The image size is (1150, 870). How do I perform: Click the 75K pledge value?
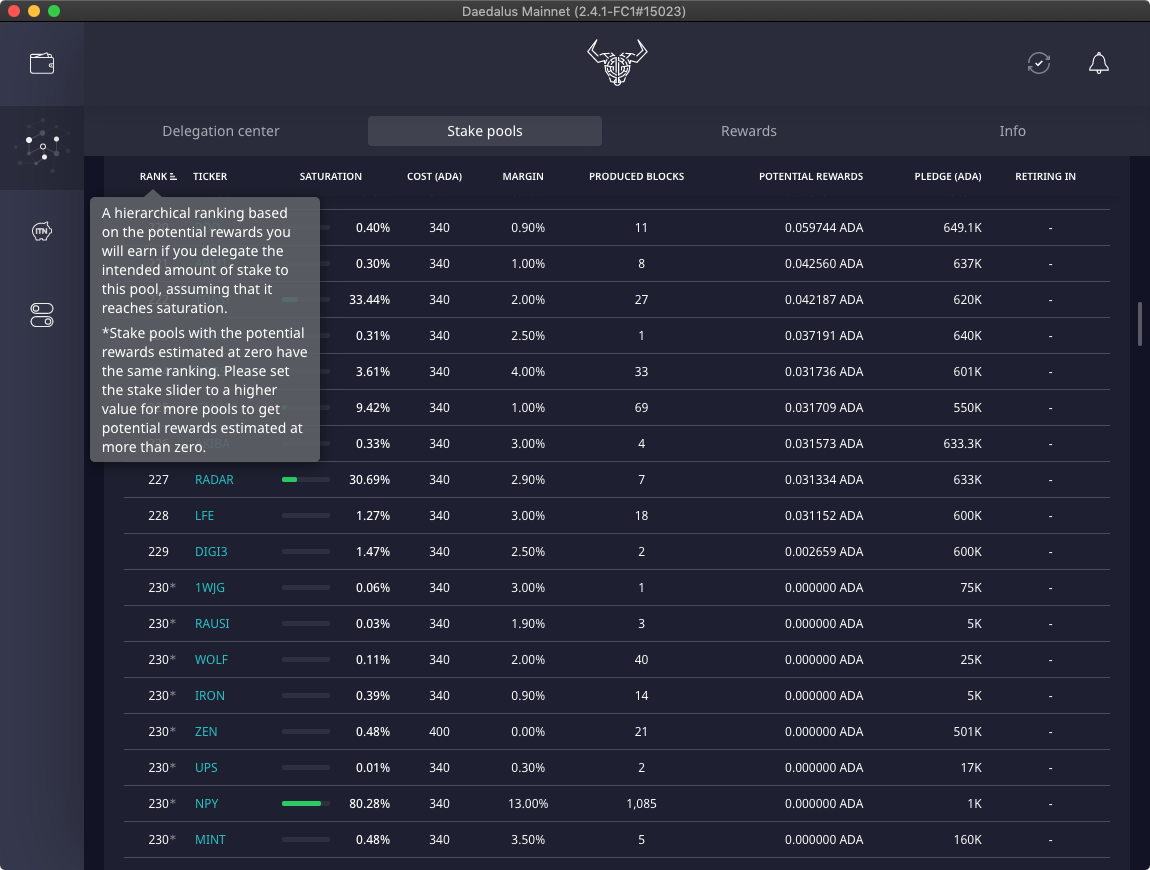pos(971,588)
